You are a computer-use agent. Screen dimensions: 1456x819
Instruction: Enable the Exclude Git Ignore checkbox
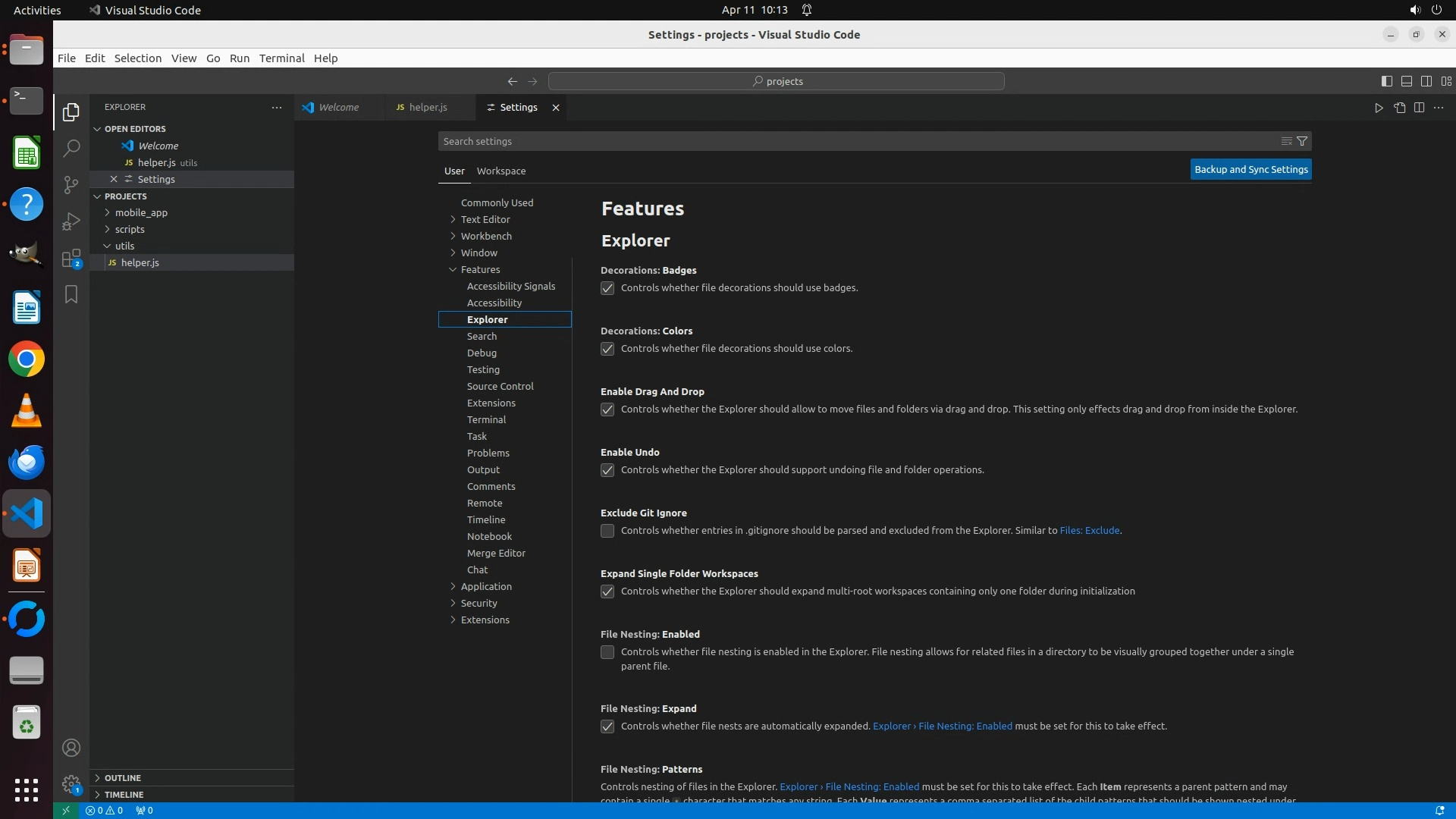point(607,531)
